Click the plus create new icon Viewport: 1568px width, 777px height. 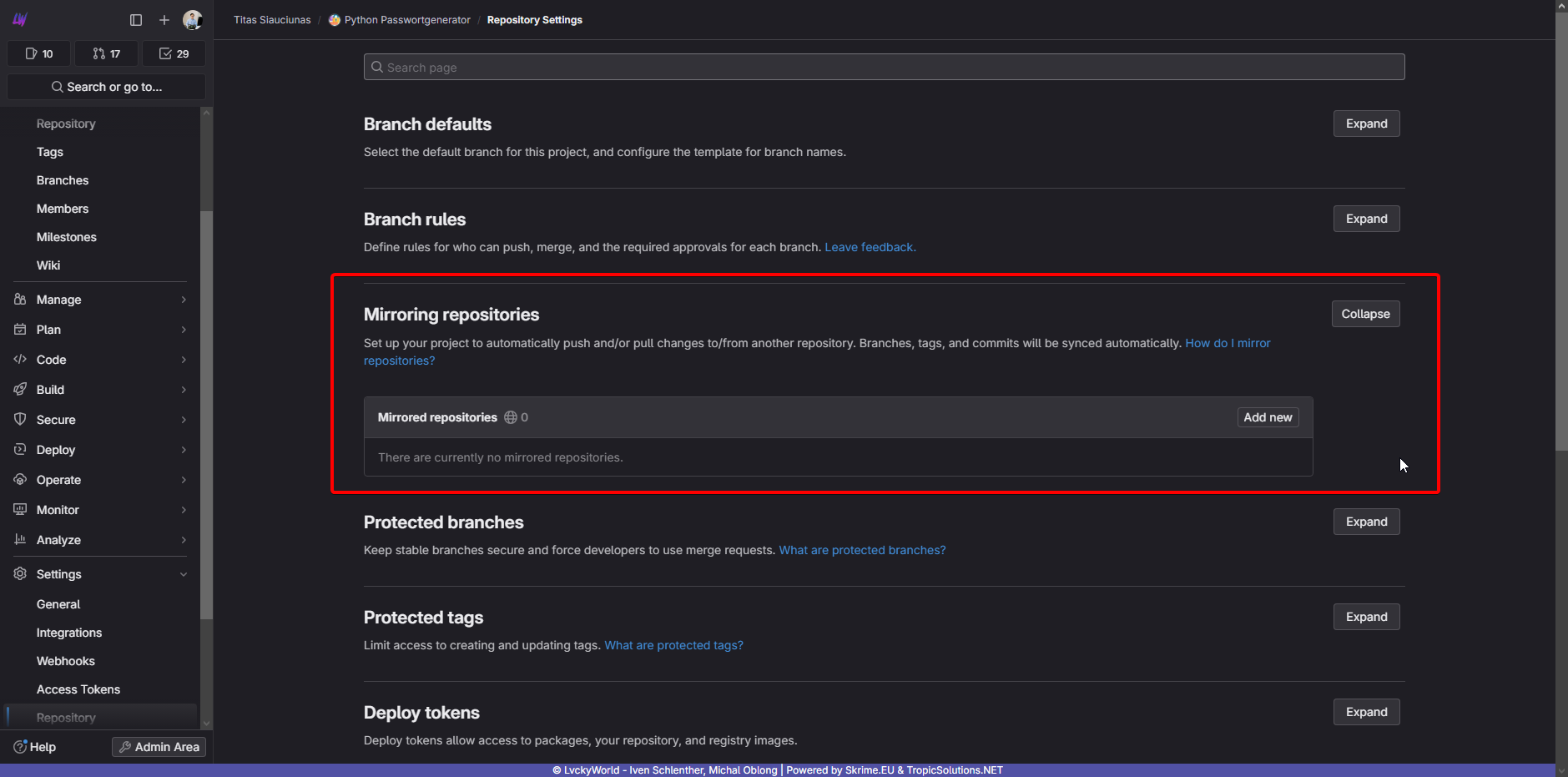click(164, 19)
